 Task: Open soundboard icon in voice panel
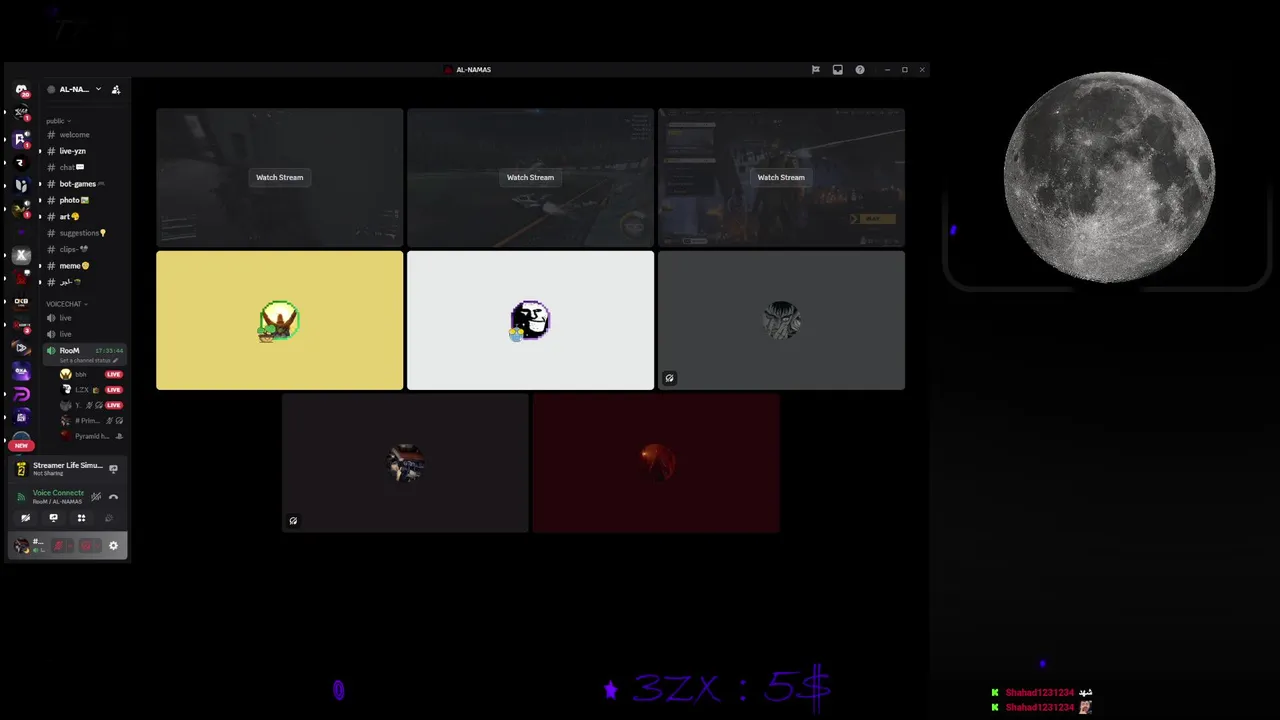tap(109, 518)
